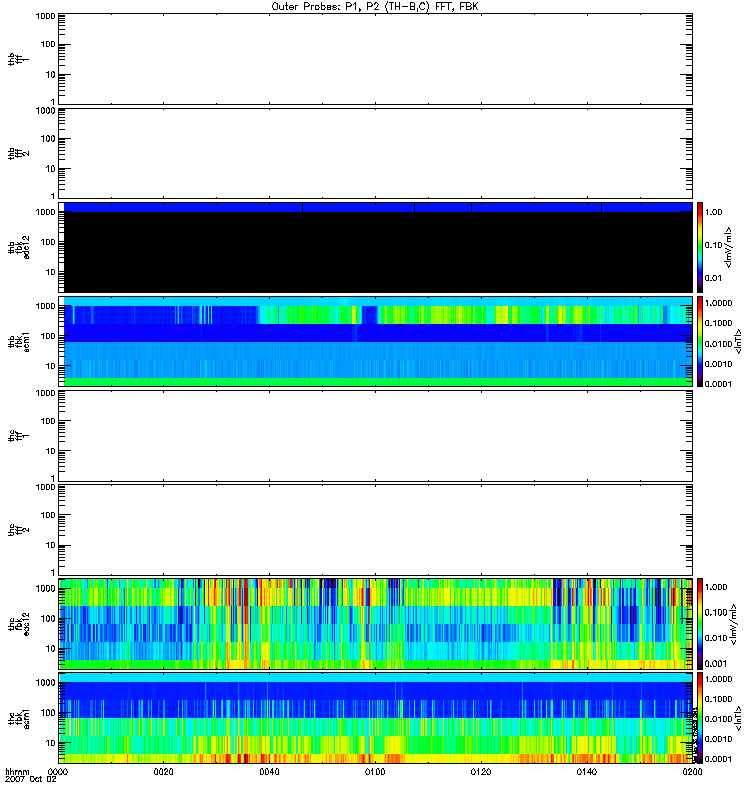The image size is (750, 800).
Task: Click the thb fbk edc12 color scale bar
Action: point(701,246)
